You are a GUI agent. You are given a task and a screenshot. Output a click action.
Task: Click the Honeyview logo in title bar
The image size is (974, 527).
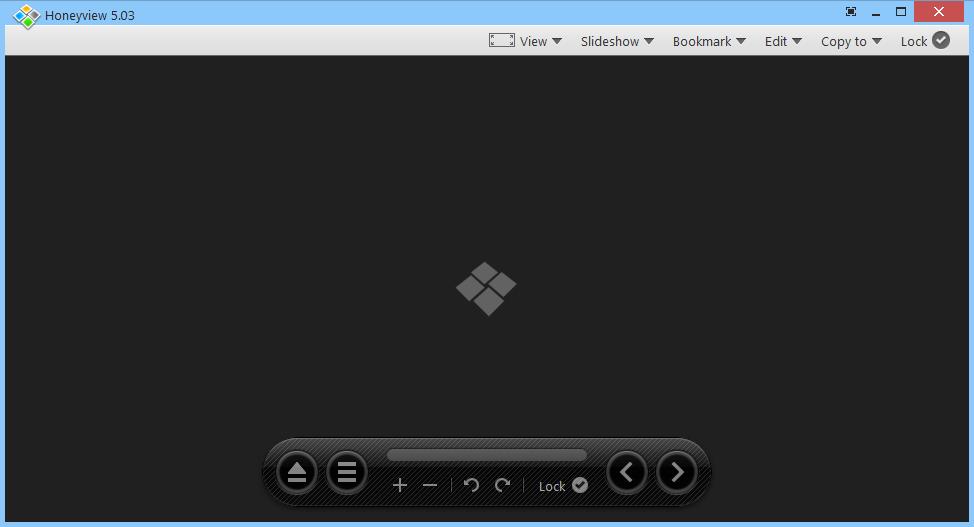click(27, 16)
